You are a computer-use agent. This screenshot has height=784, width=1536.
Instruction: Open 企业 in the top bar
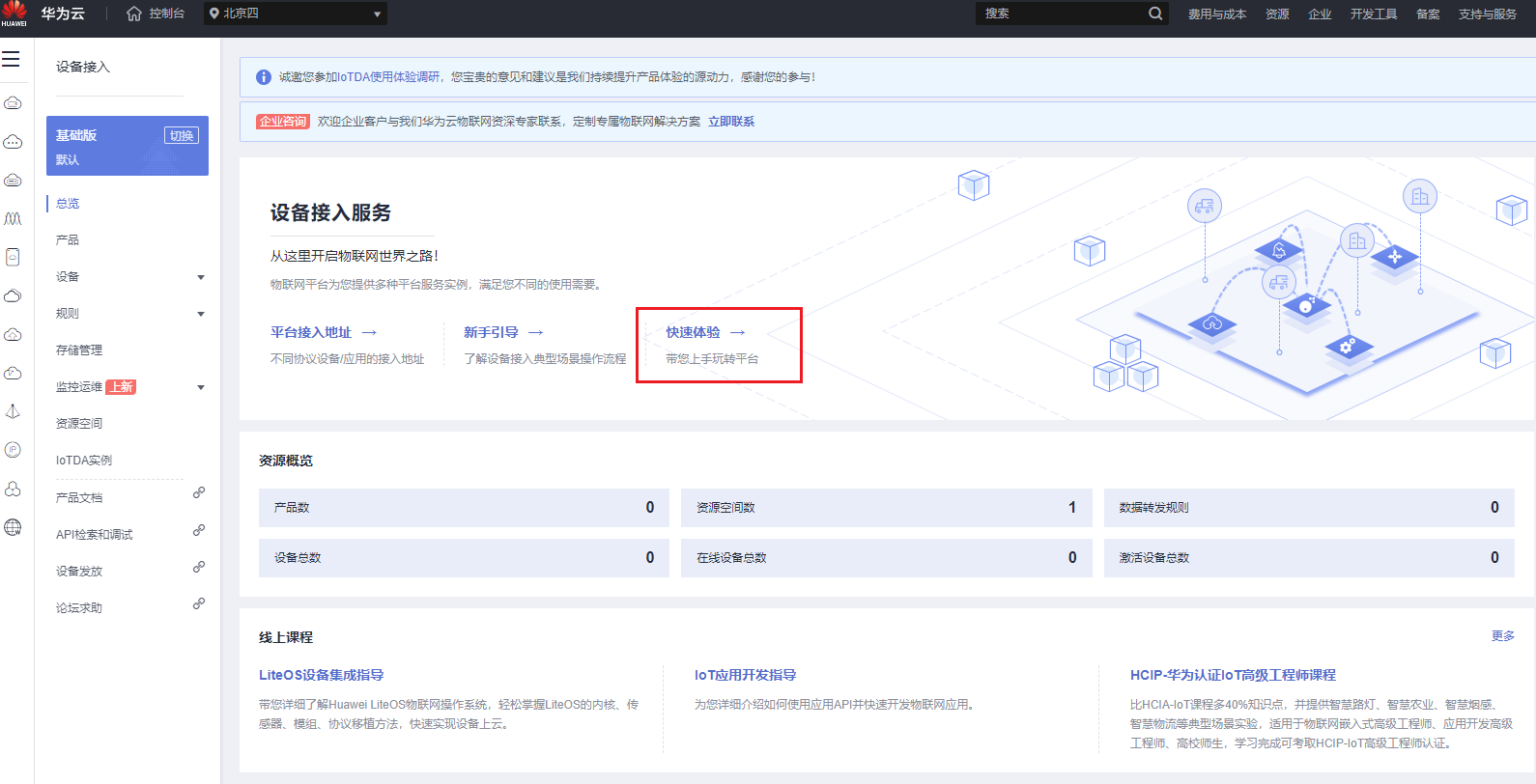click(x=1320, y=14)
